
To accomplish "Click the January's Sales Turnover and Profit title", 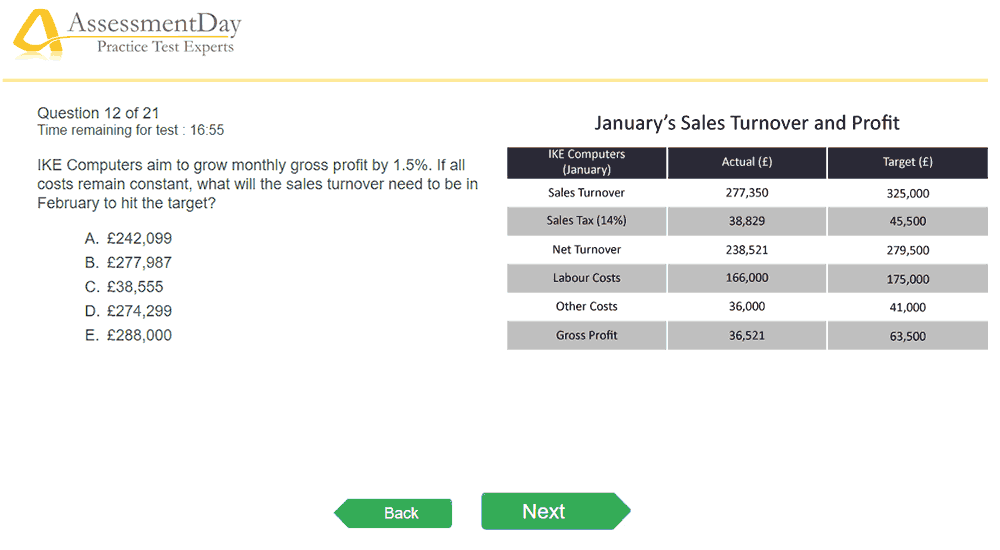I will click(747, 123).
